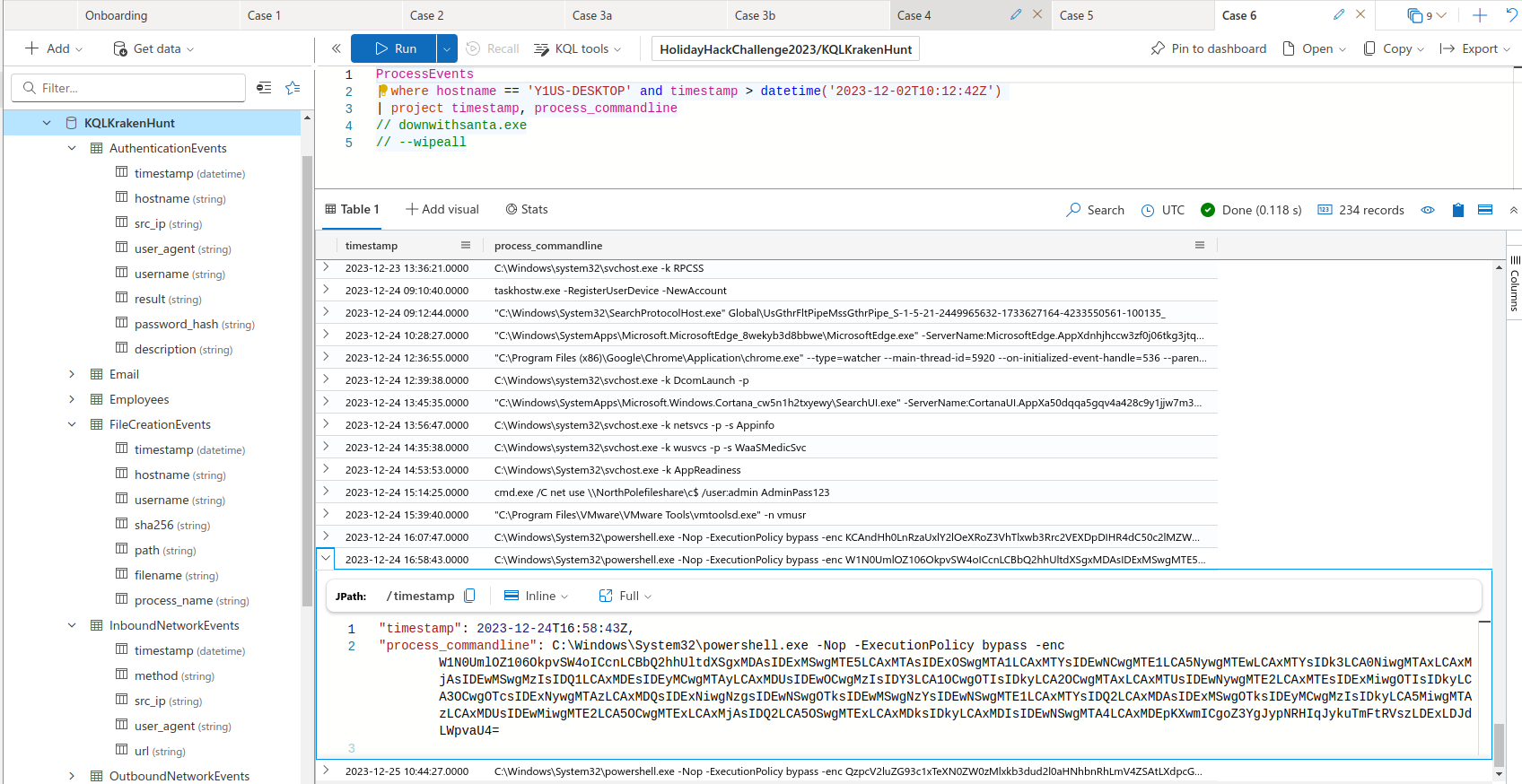Screen dimensions: 1522x784
Task: Select the password_hash column
Action: (185, 324)
